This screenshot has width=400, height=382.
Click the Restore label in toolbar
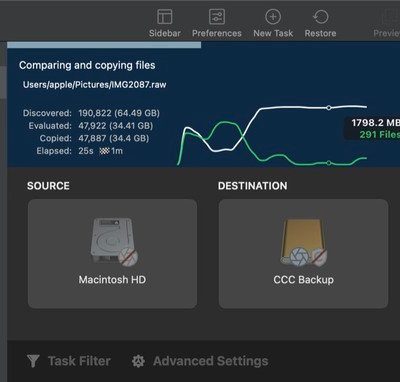(x=320, y=33)
